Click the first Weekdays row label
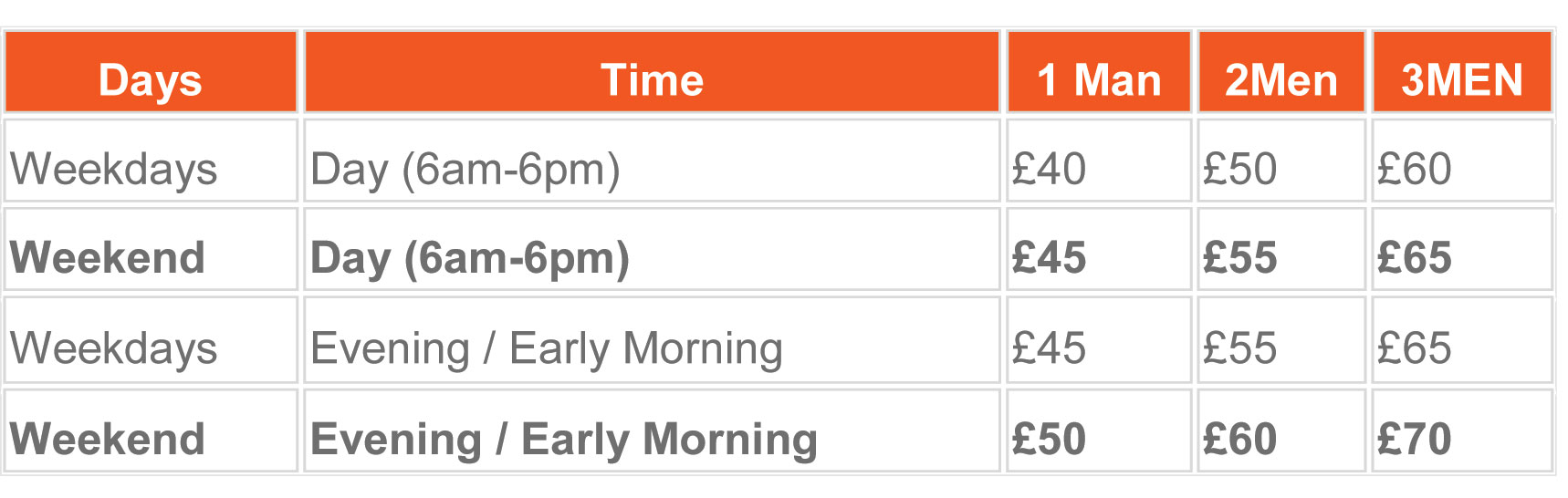1568x498 pixels. click(151, 161)
